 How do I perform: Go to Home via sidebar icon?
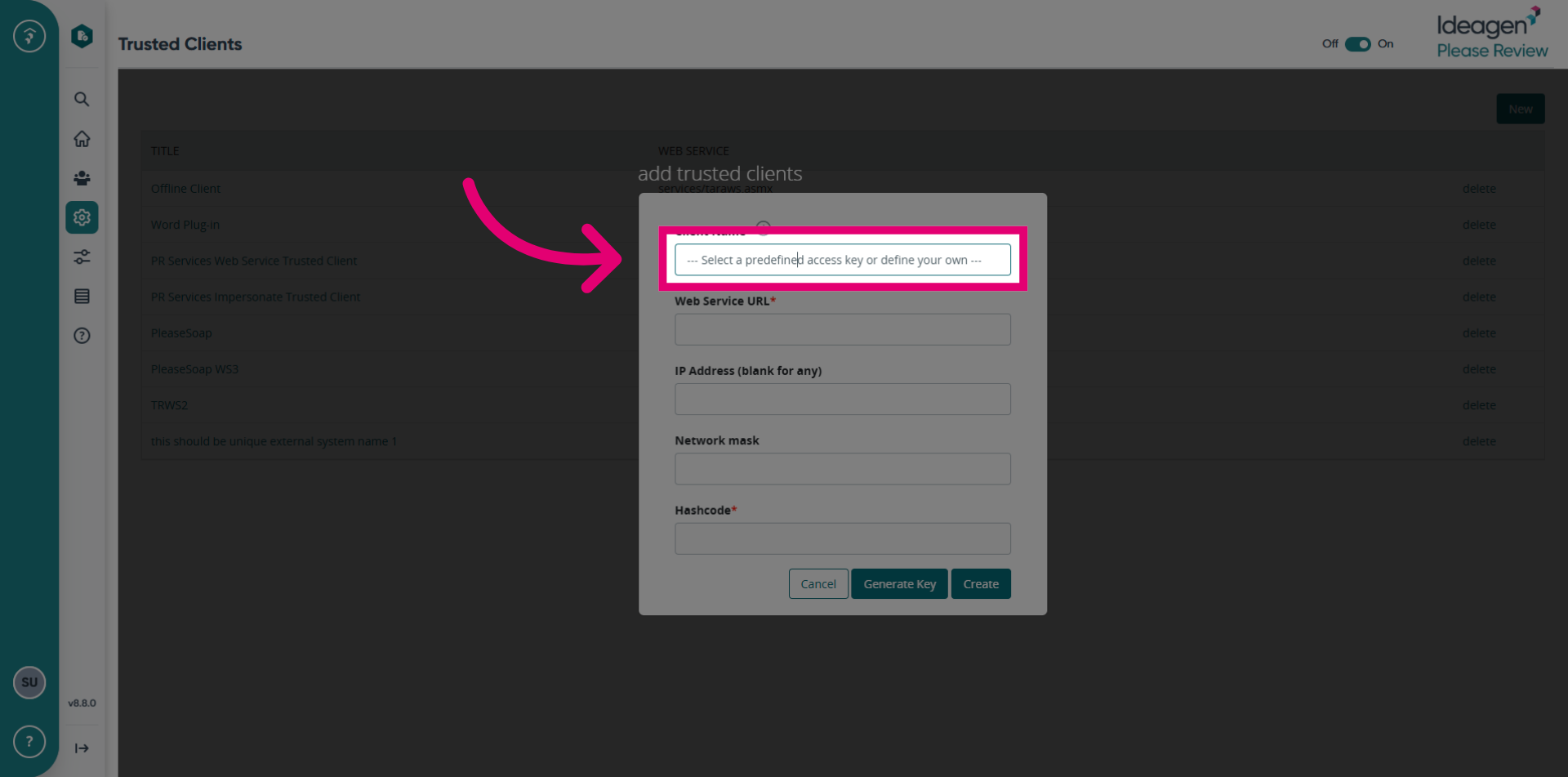82,139
